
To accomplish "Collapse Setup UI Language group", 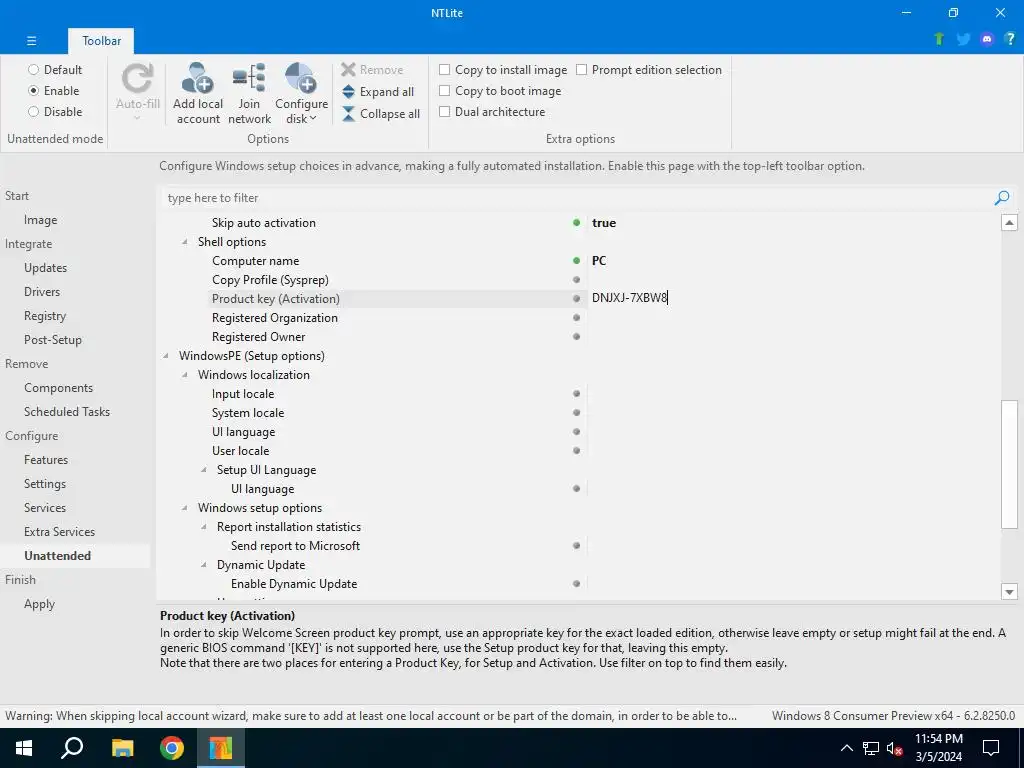I will tap(204, 470).
